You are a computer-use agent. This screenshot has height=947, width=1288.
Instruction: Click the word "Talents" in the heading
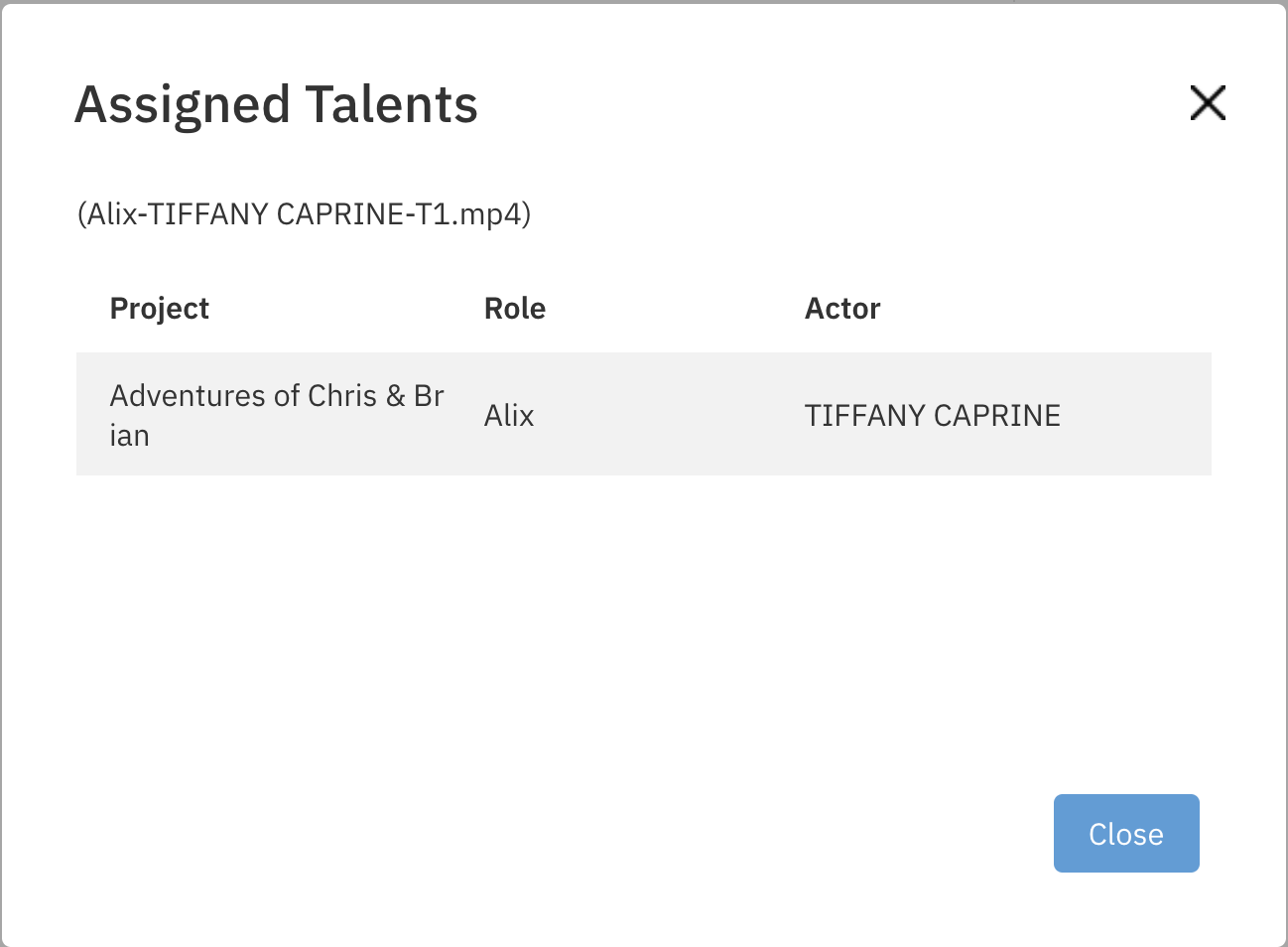pos(391,105)
